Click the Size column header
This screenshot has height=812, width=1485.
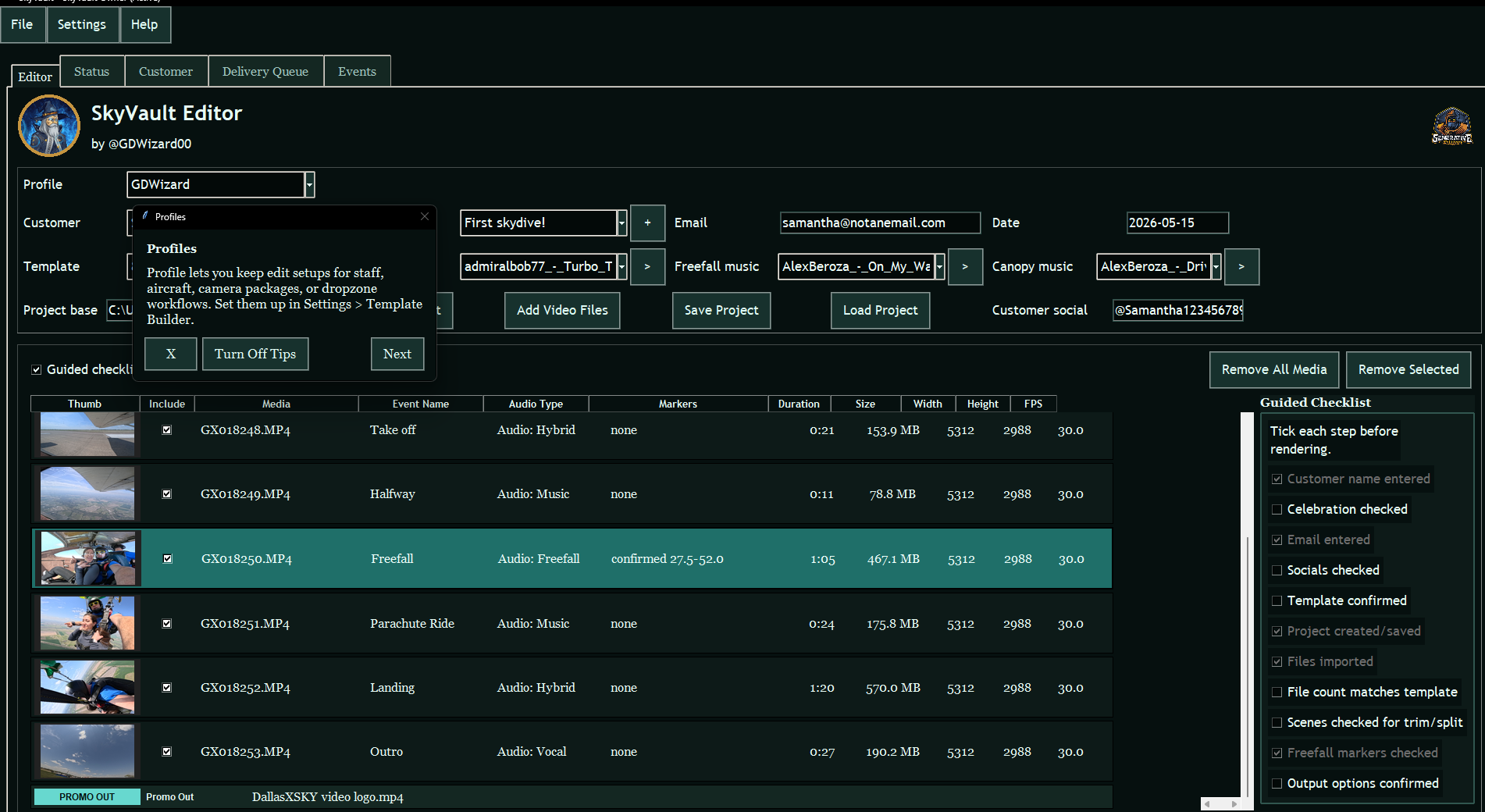[865, 404]
